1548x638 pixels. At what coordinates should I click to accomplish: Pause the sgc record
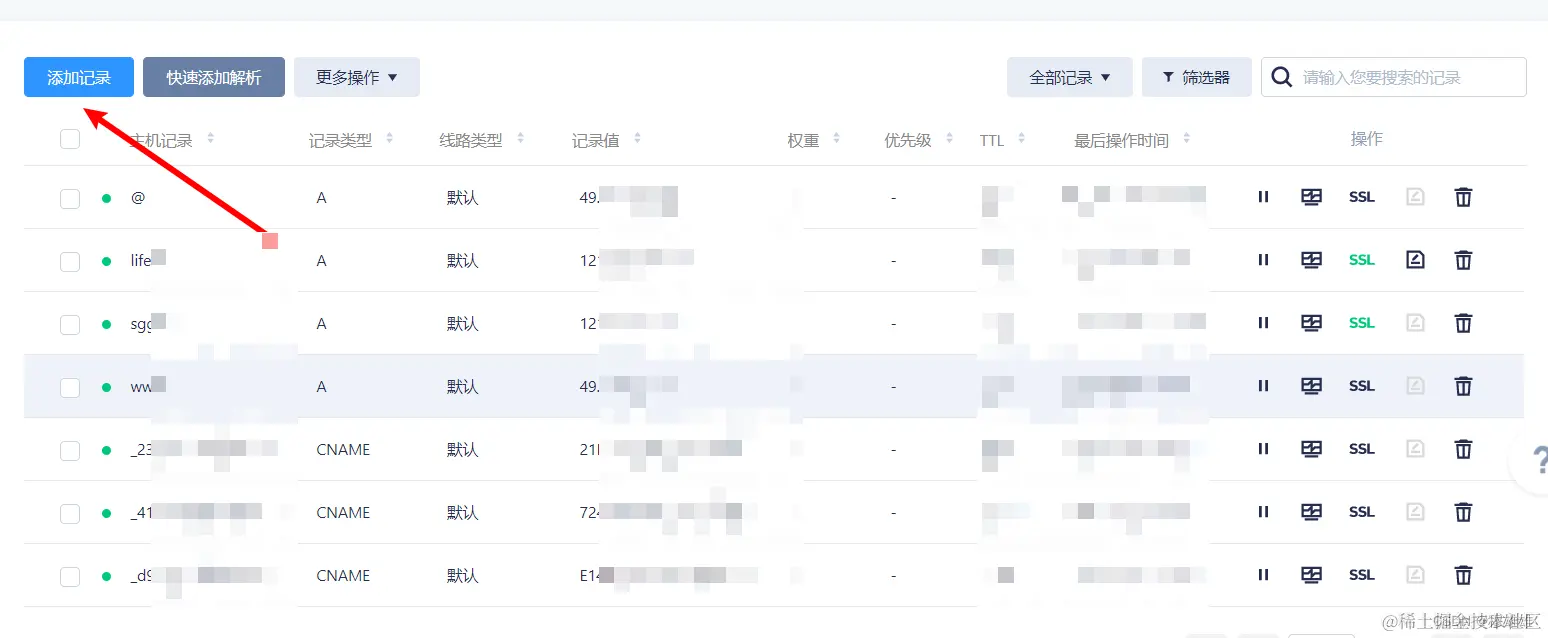1263,323
